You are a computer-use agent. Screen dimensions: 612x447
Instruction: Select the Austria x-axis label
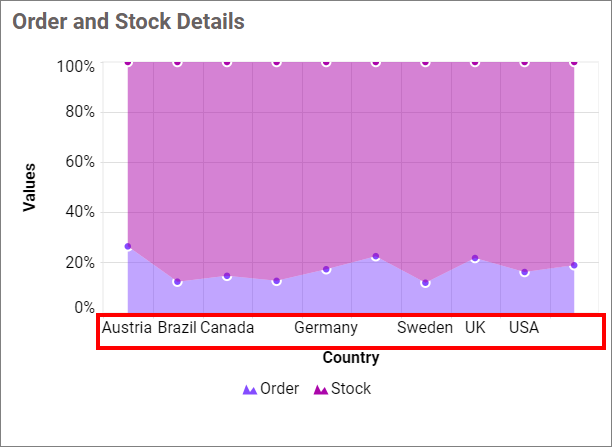[x=127, y=327]
